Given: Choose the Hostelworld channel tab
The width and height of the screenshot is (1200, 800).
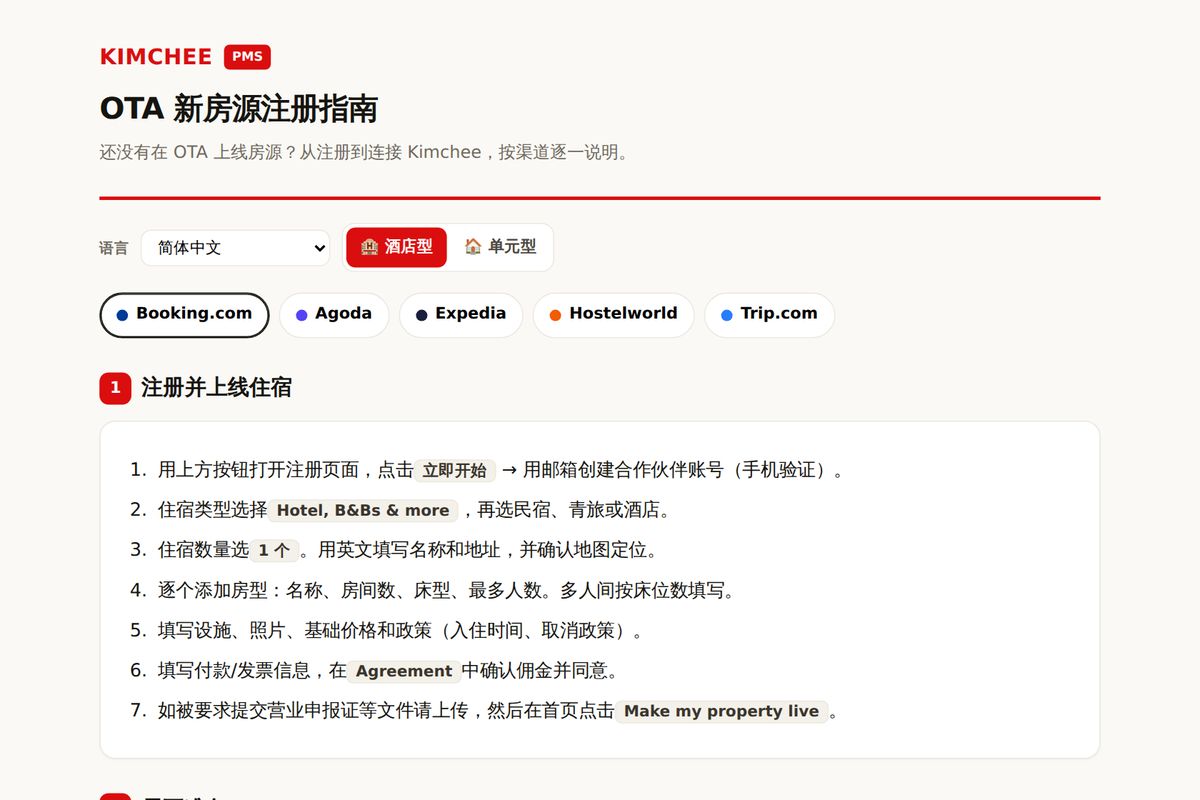Looking at the screenshot, I should (x=613, y=315).
